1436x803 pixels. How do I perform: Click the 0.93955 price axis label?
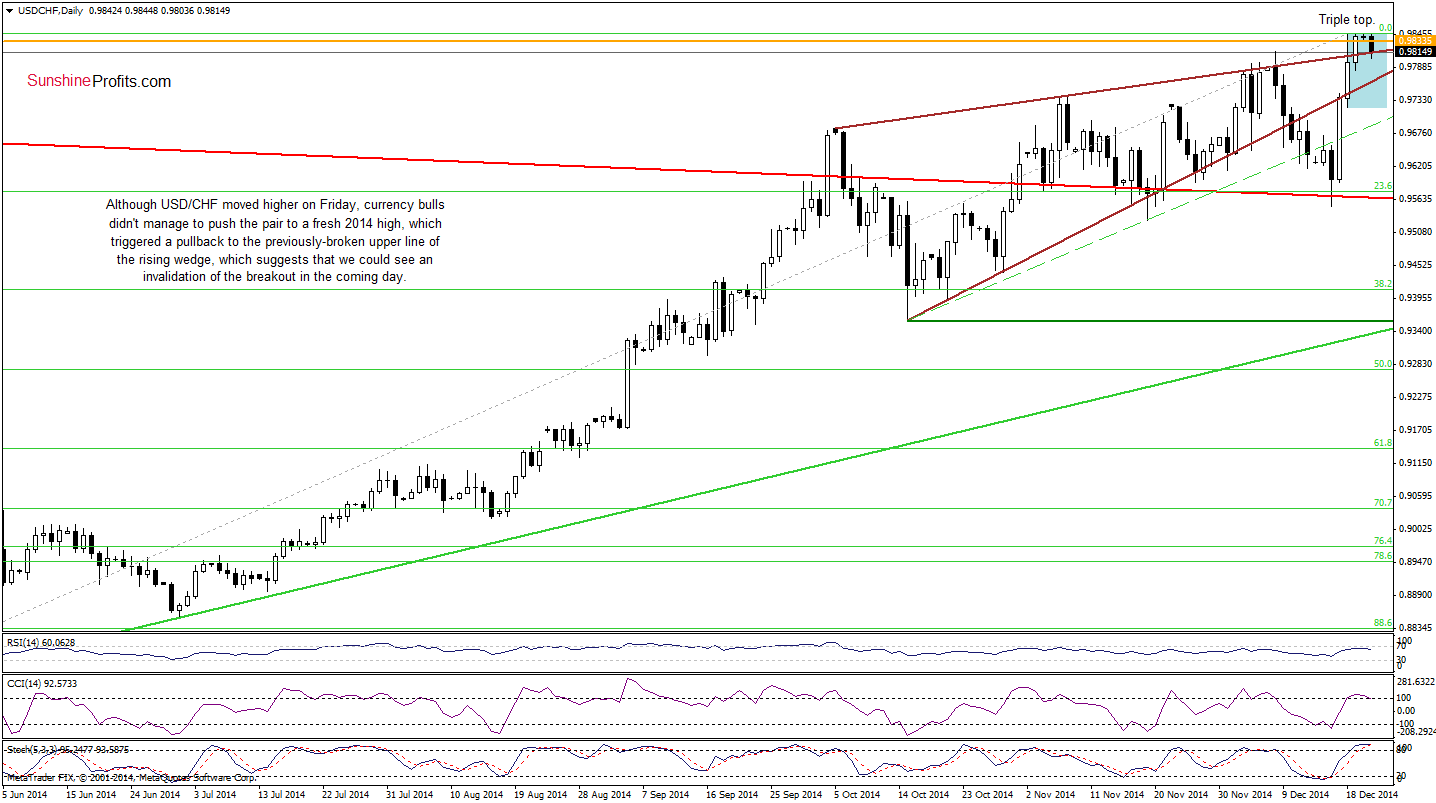[1416, 298]
